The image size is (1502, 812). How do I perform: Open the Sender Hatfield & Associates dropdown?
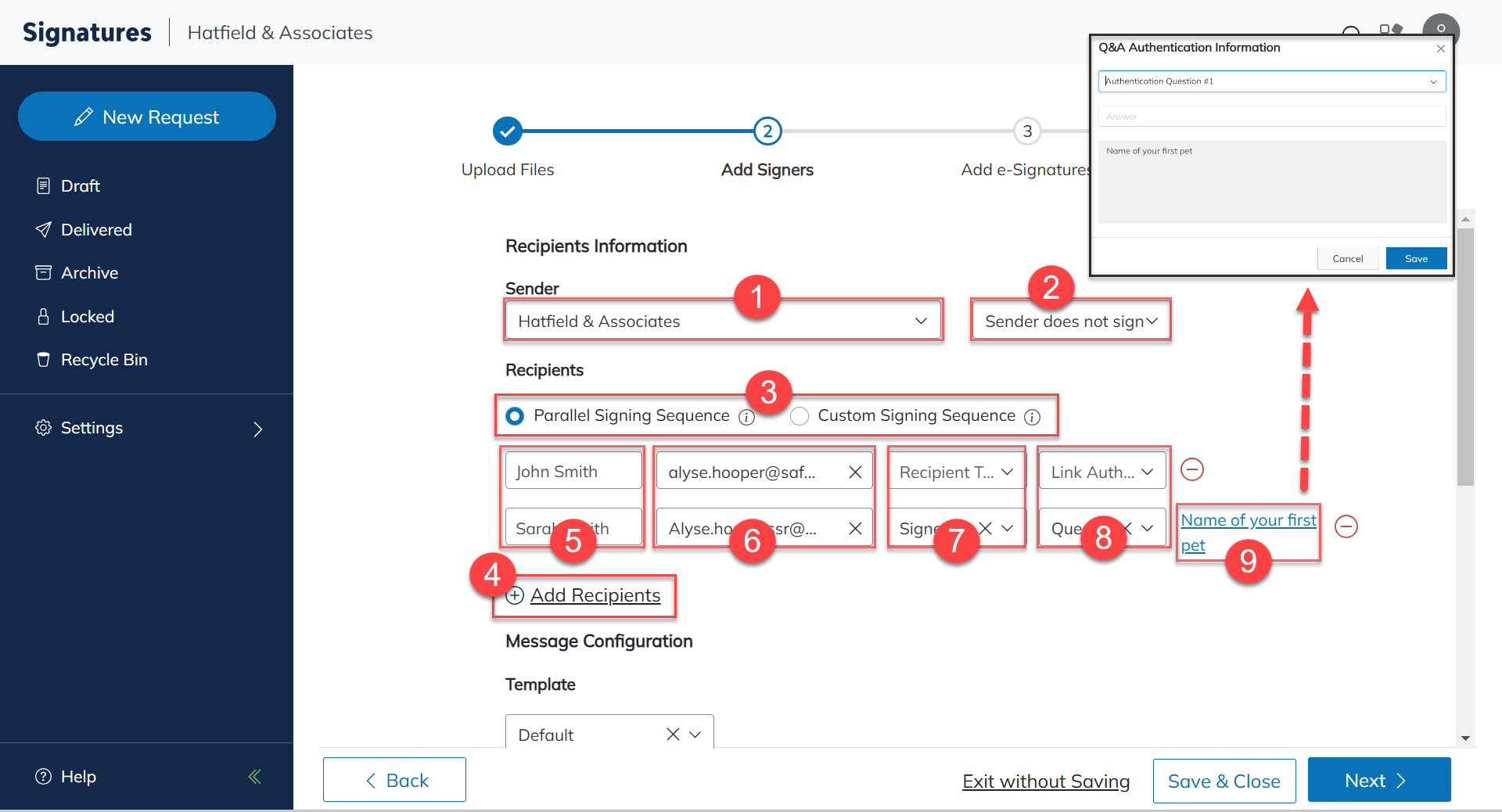click(x=723, y=321)
